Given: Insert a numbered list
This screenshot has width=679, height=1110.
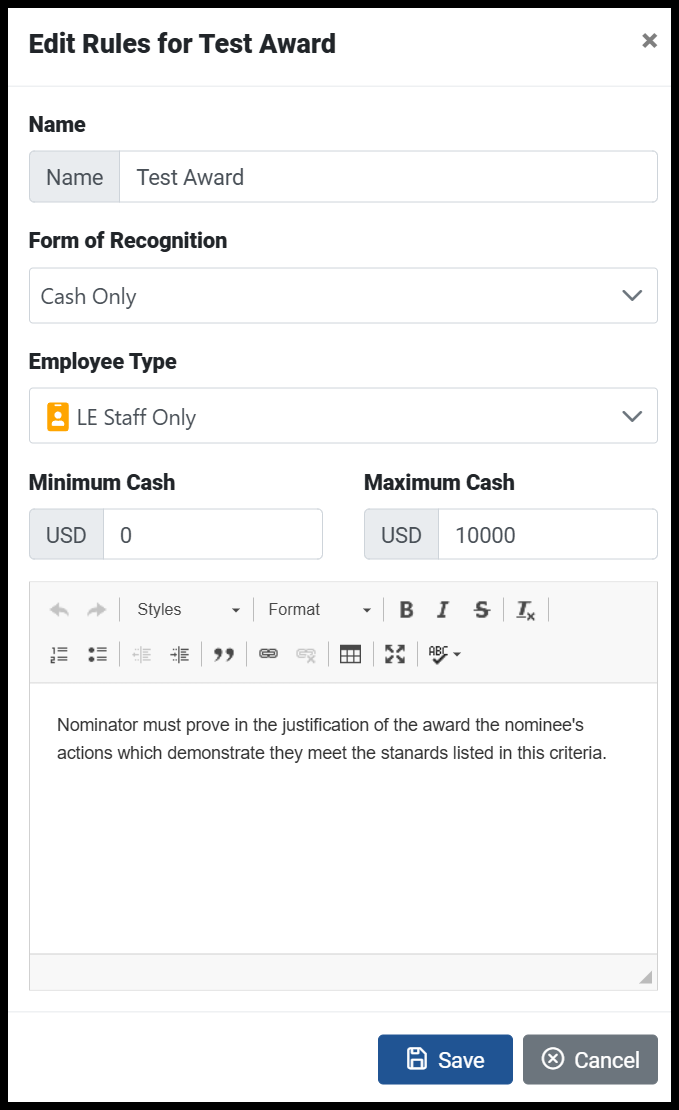Looking at the screenshot, I should click(x=59, y=654).
